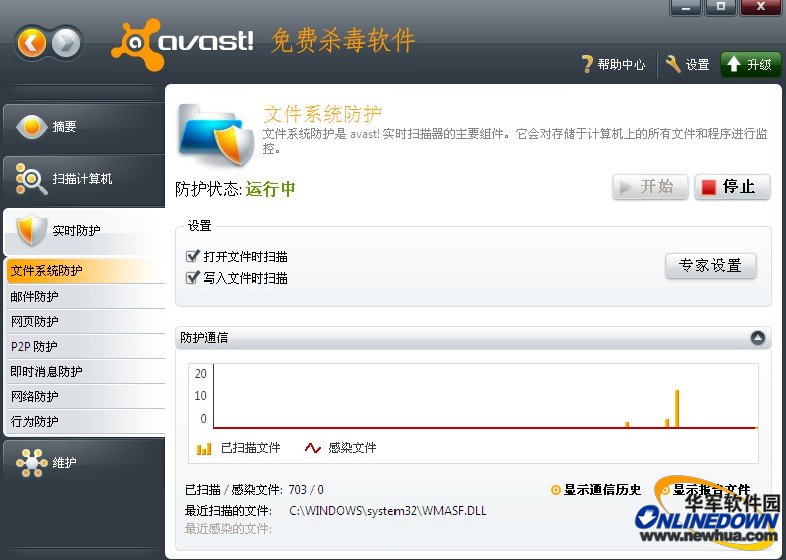Select 即时消息防护 in sidebar

coord(86,371)
